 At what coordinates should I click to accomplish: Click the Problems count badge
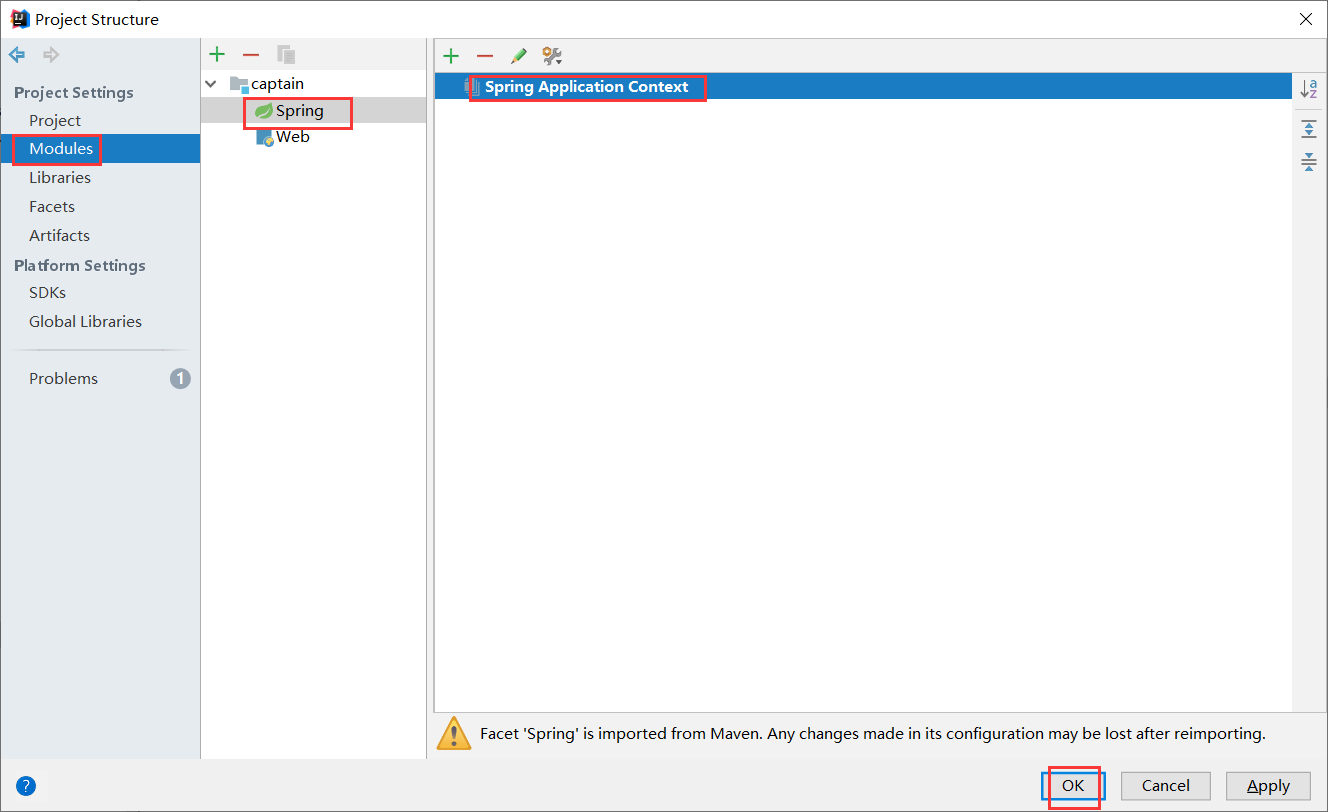[x=180, y=378]
